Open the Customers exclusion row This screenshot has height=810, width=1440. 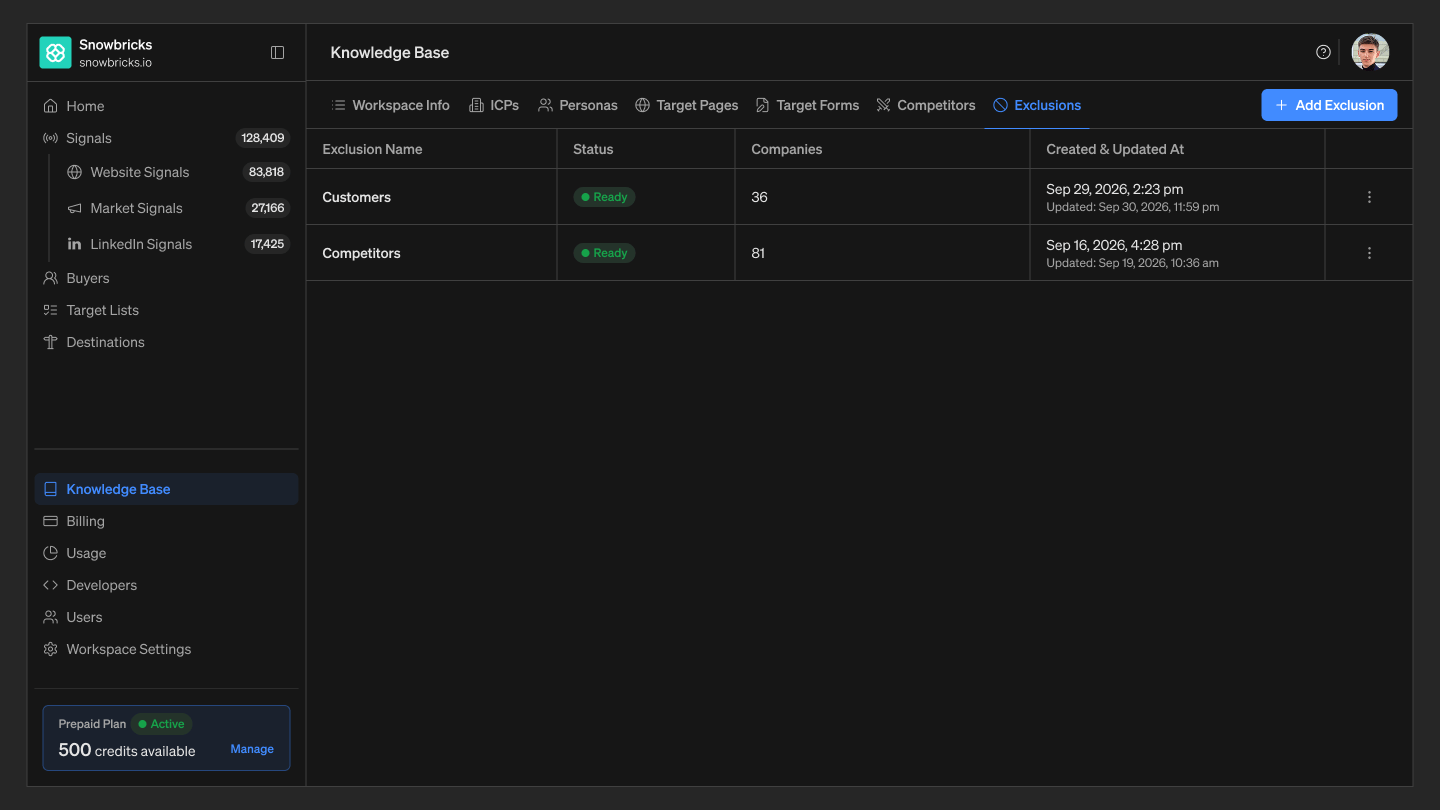pos(859,197)
